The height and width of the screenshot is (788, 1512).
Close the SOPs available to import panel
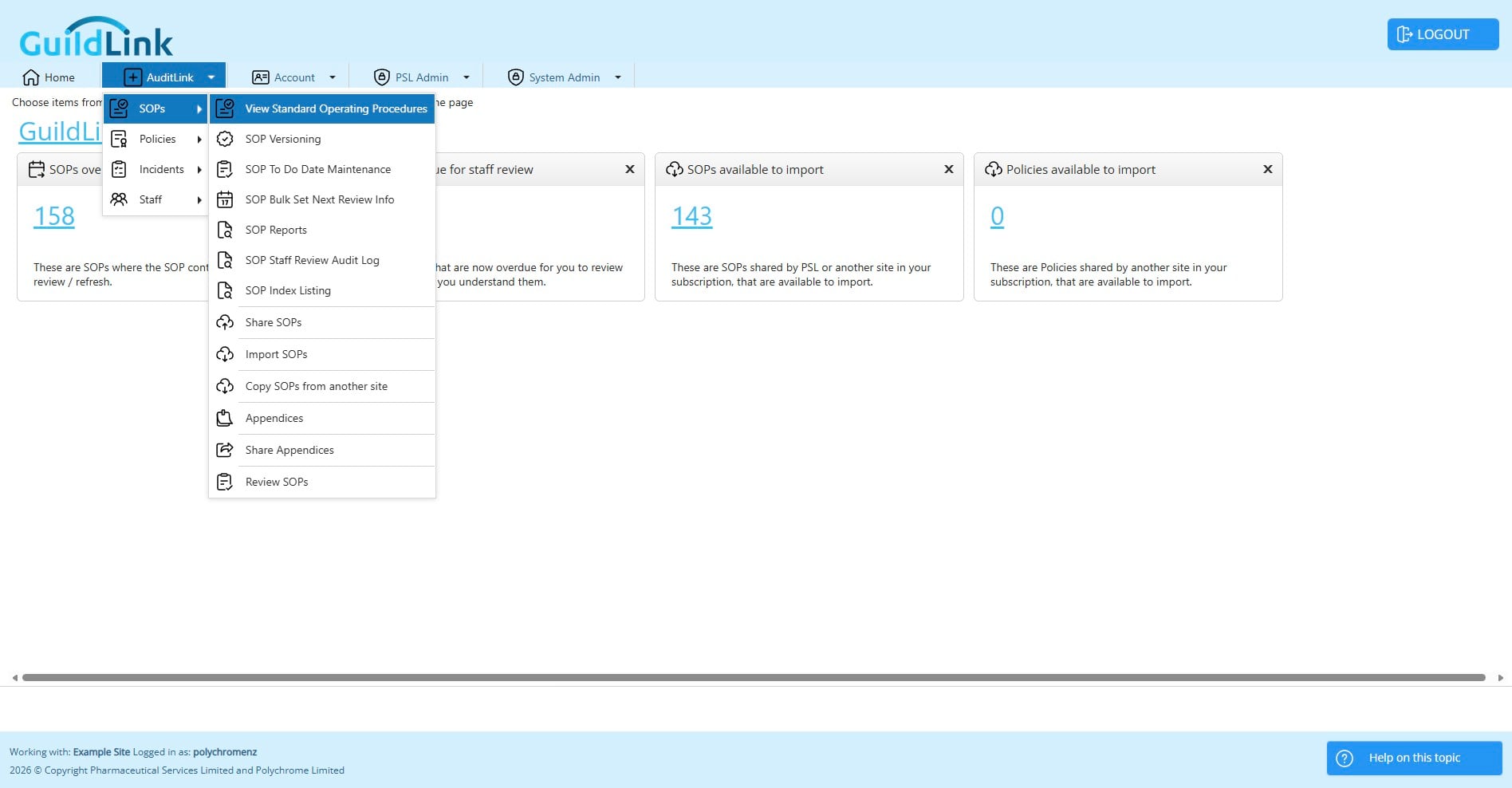tap(949, 169)
